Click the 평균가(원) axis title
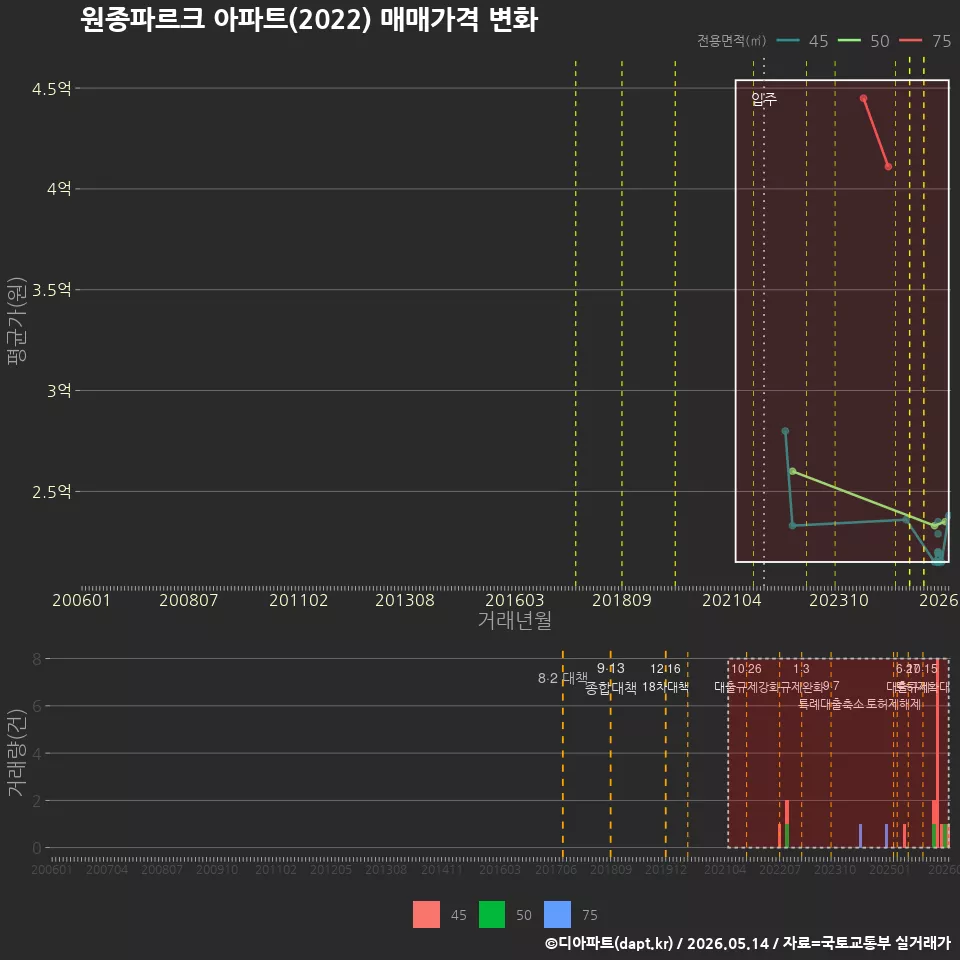 point(17,321)
